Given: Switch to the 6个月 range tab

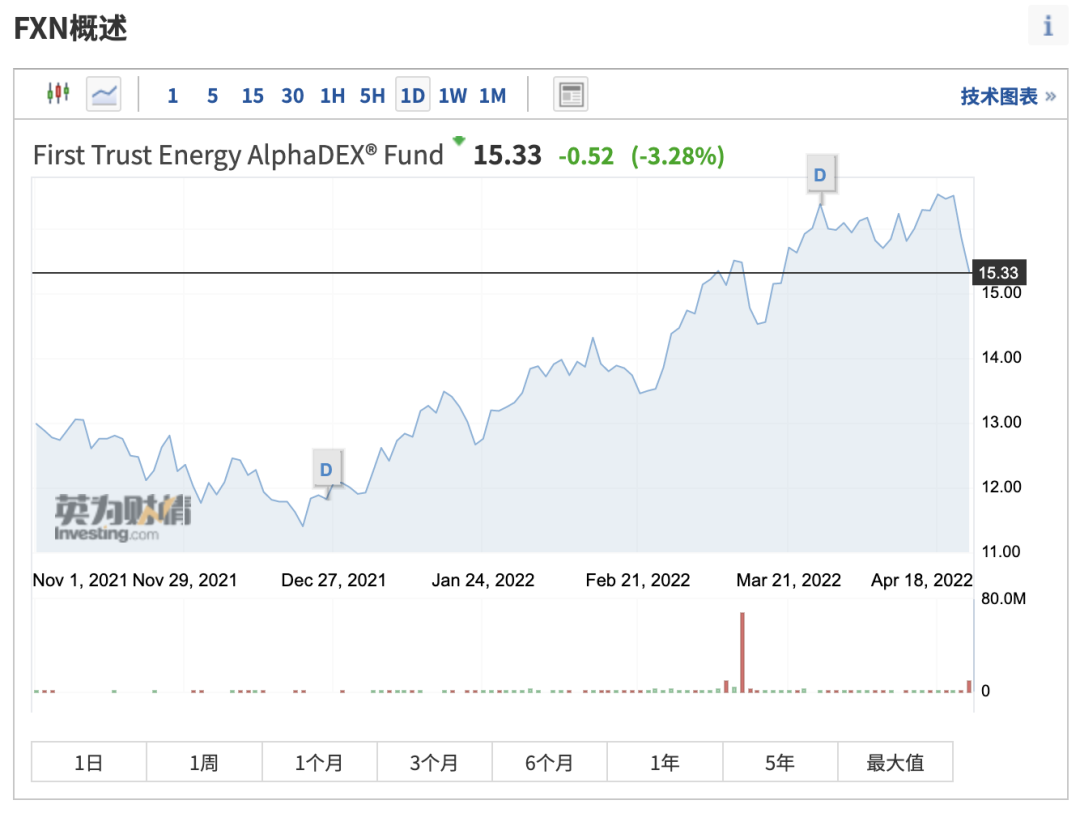Looking at the screenshot, I should click(549, 763).
